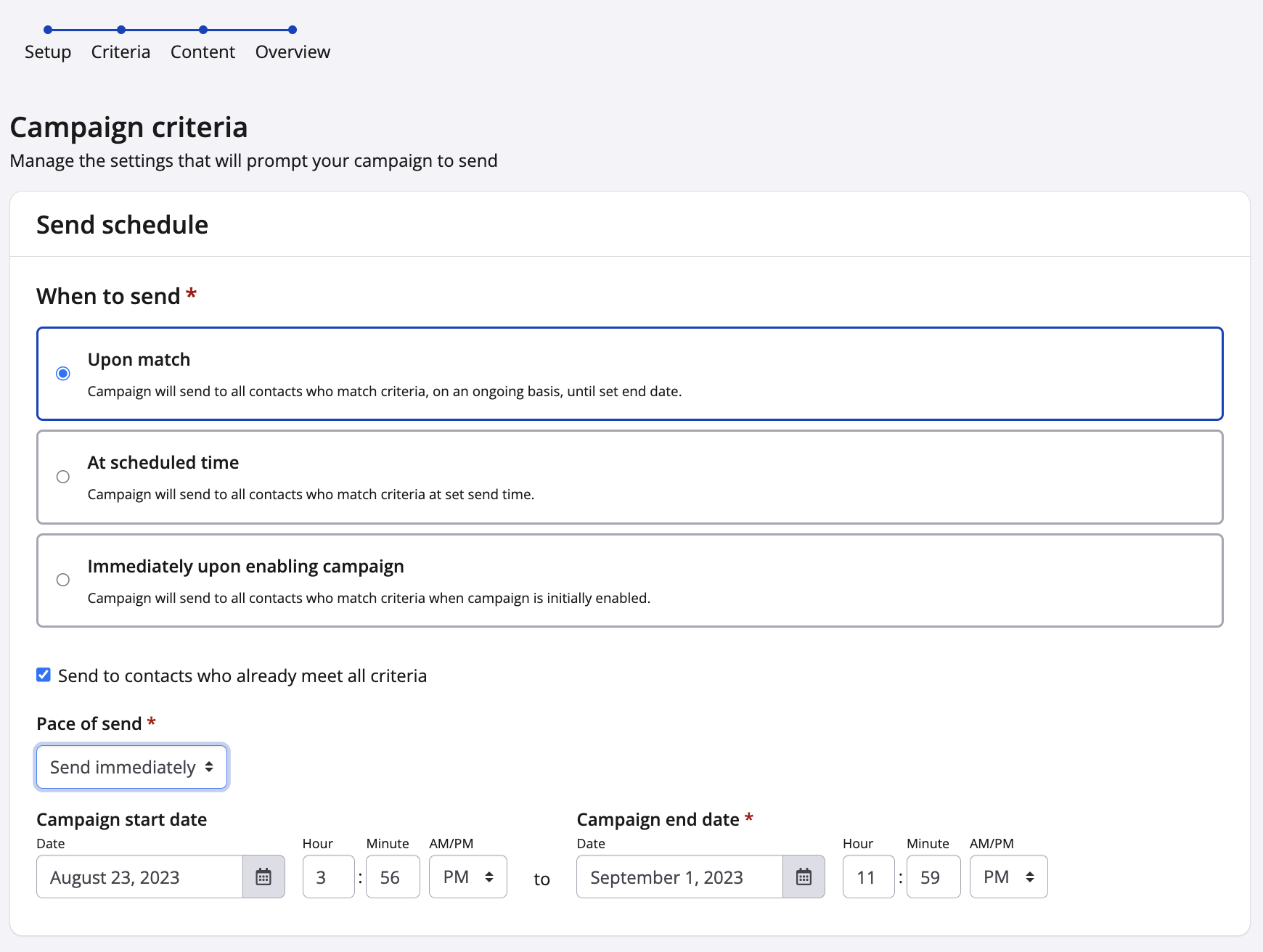Viewport: 1263px width, 952px height.
Task: Click the start date Hour field
Action: point(328,877)
